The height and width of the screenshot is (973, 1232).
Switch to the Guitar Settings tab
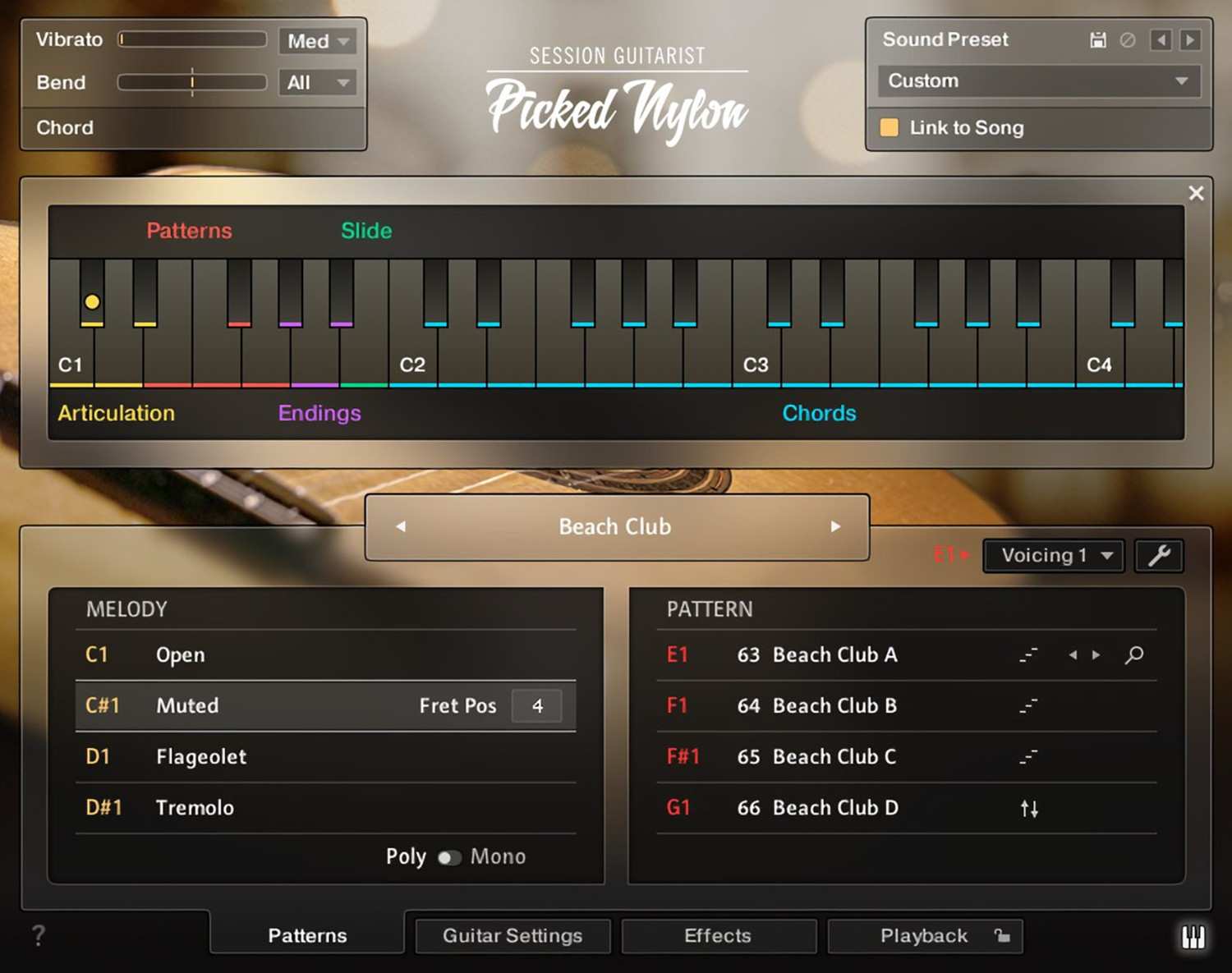click(x=513, y=936)
